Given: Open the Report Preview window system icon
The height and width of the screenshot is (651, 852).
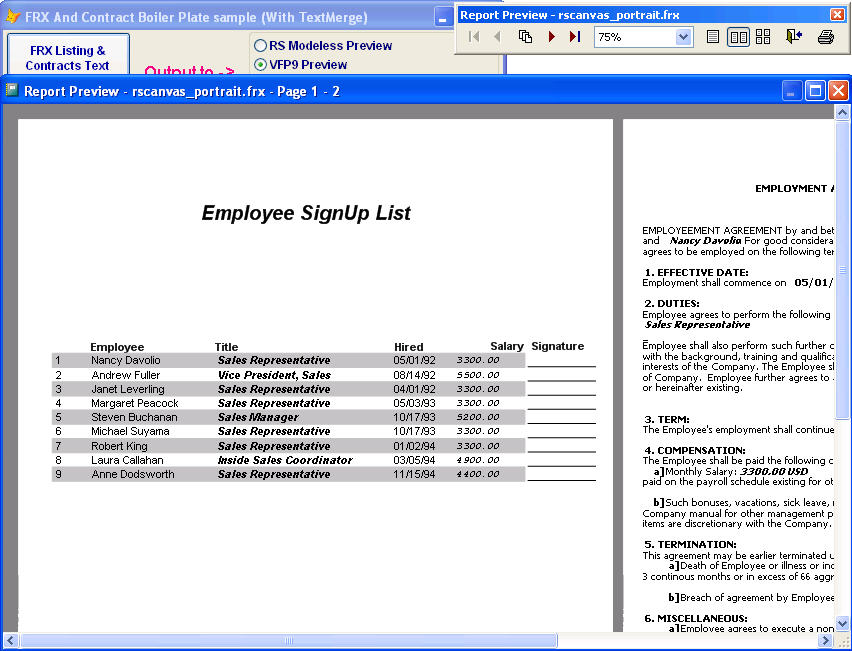Looking at the screenshot, I should coord(12,90).
